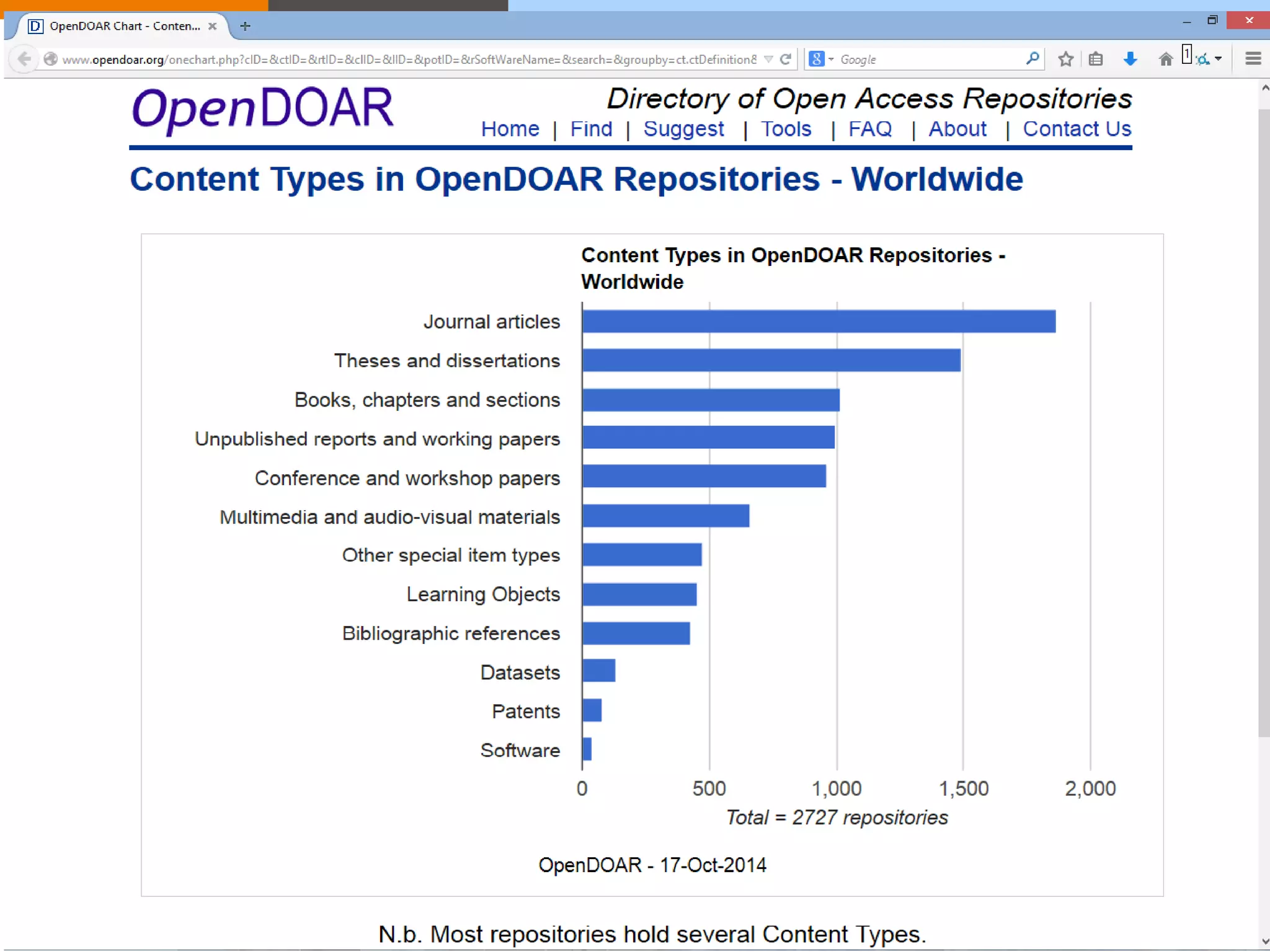1270x952 pixels.
Task: Expand the search engine selector dropdown
Action: [832, 59]
